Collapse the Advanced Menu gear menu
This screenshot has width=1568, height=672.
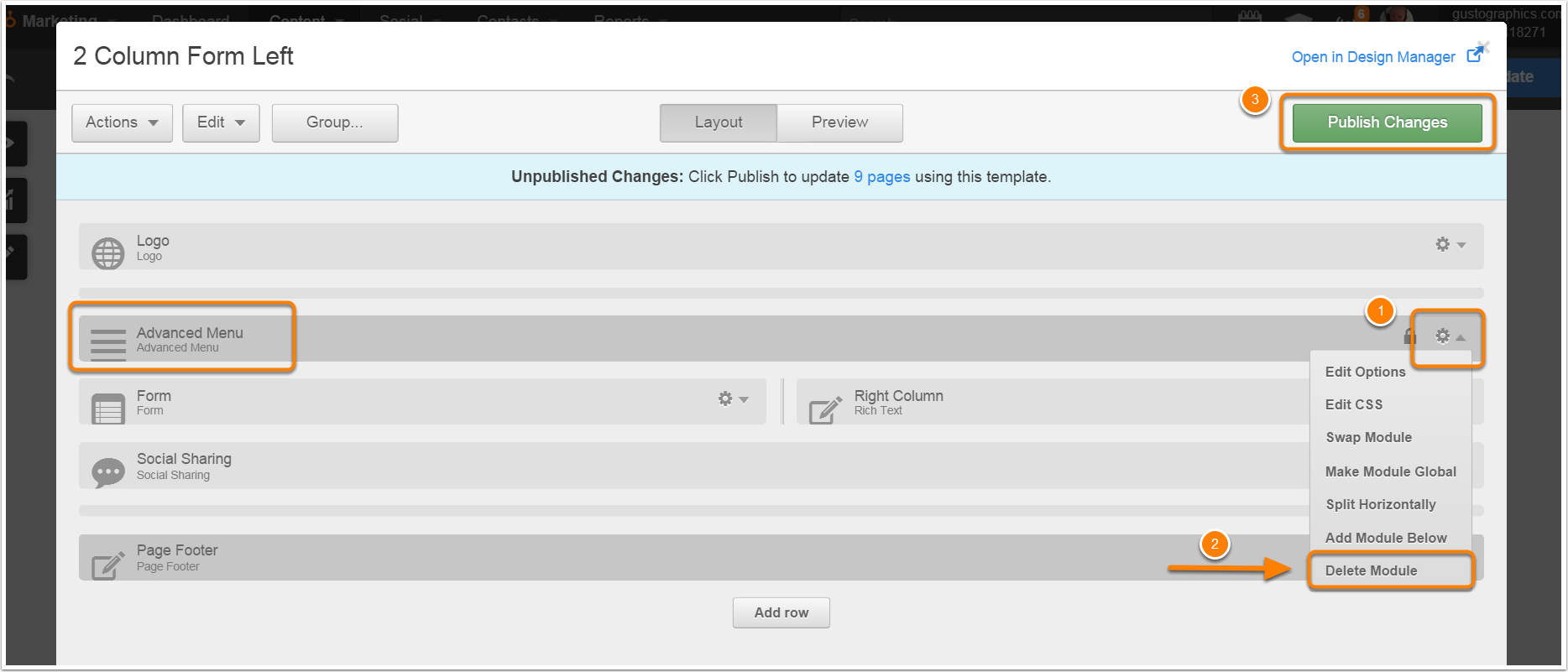click(1450, 336)
